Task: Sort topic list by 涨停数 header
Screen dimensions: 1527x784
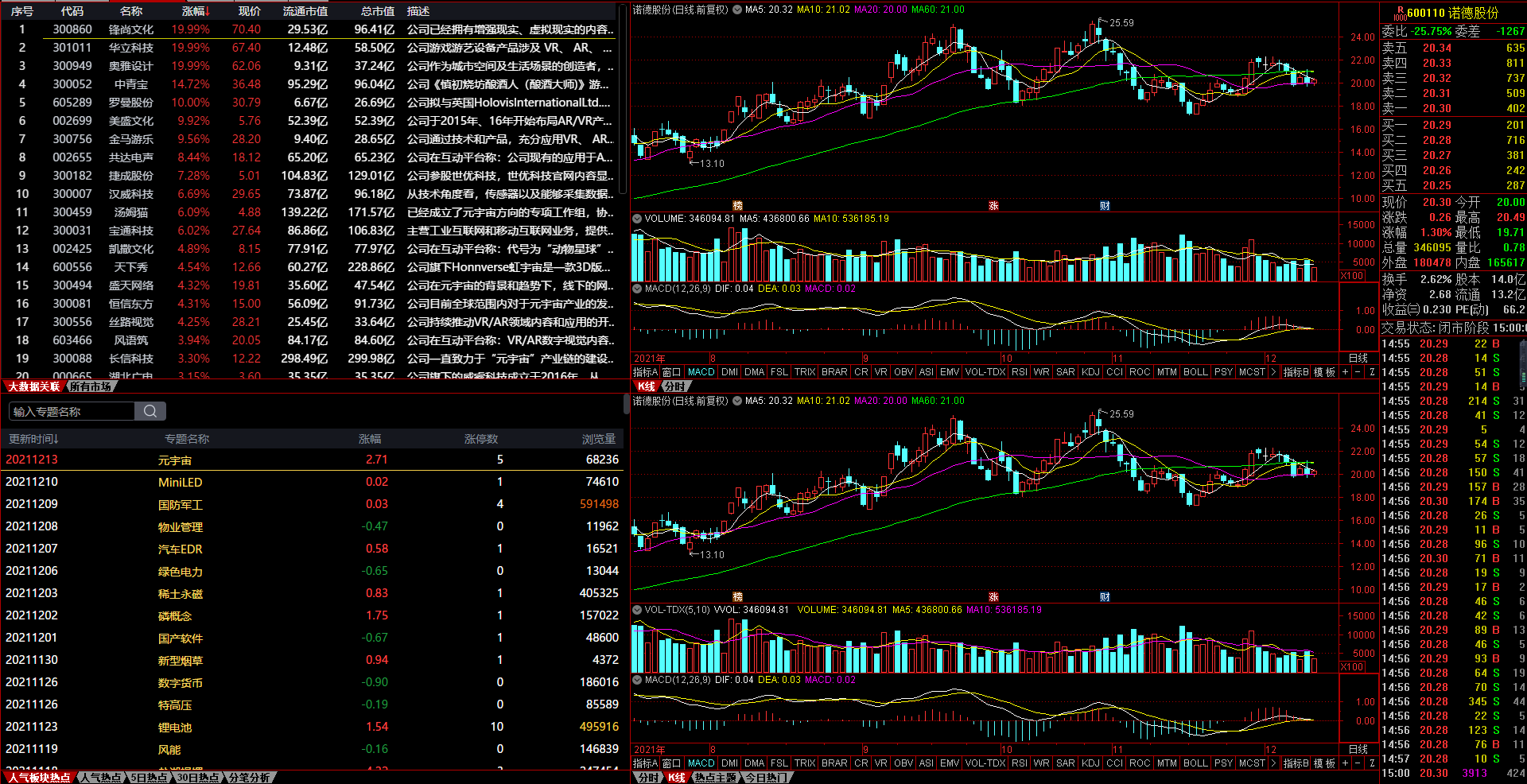Action: point(481,439)
